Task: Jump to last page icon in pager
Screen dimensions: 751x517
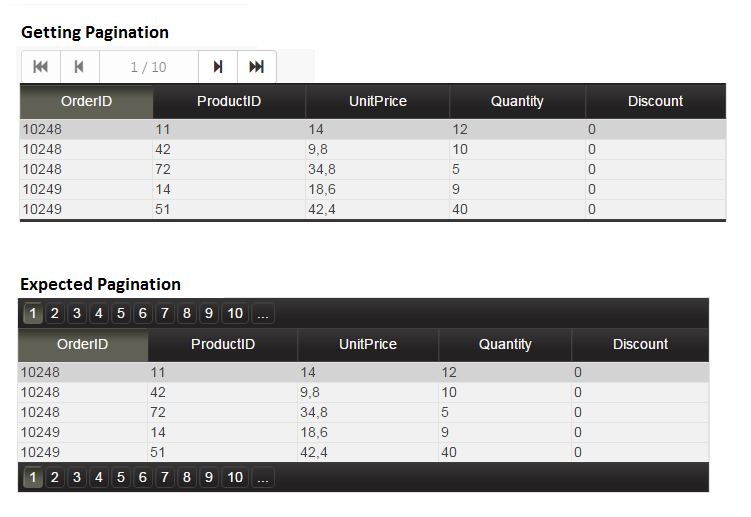Action: (257, 67)
